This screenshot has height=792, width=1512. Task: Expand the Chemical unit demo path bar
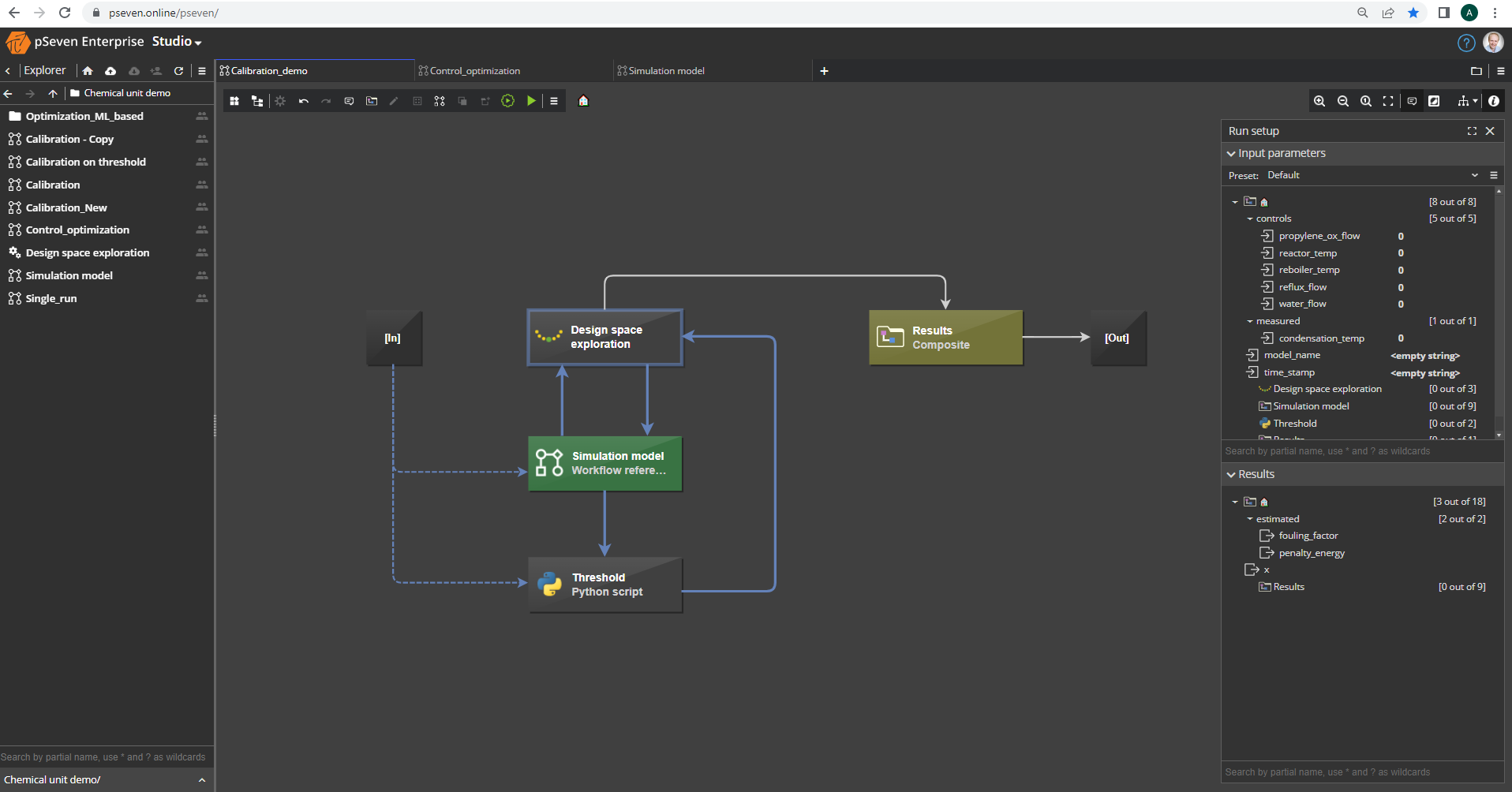click(x=202, y=780)
